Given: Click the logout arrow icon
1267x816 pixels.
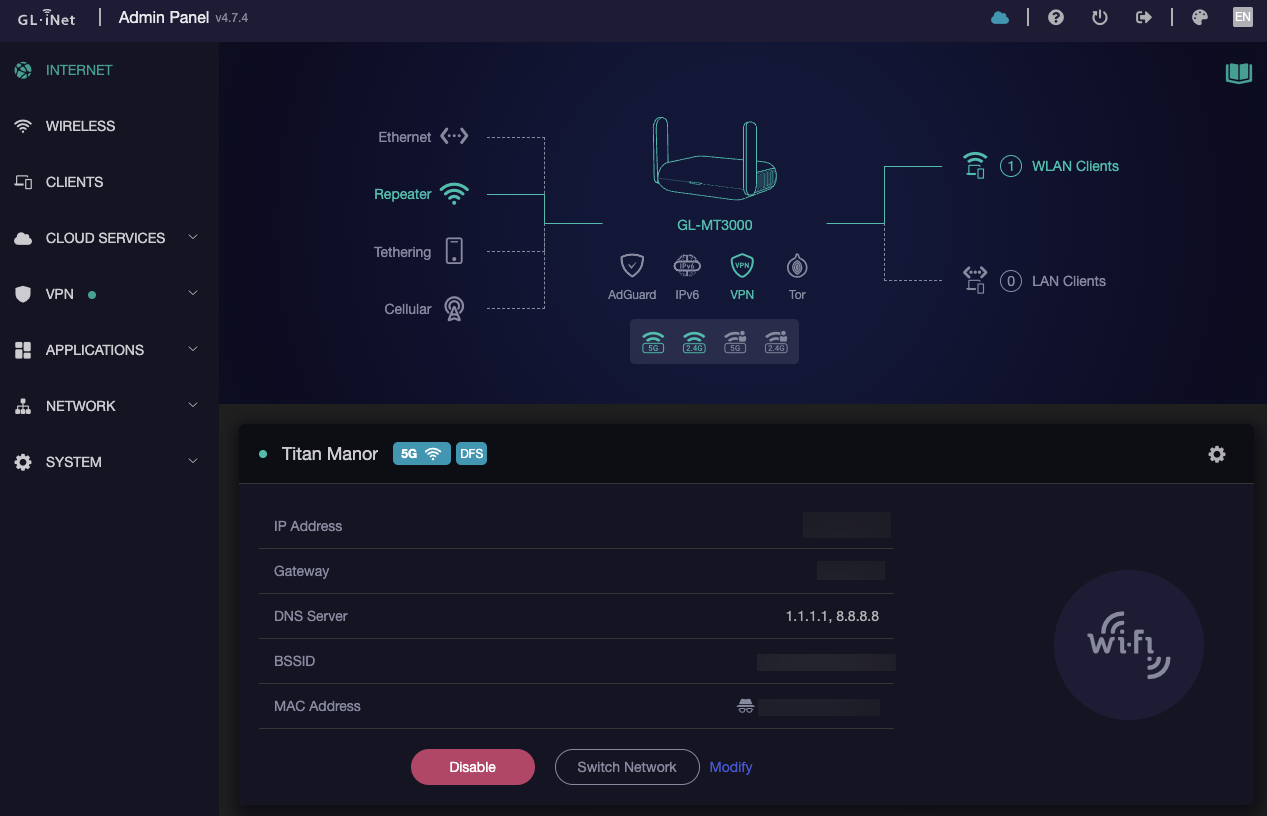Looking at the screenshot, I should point(1144,18).
